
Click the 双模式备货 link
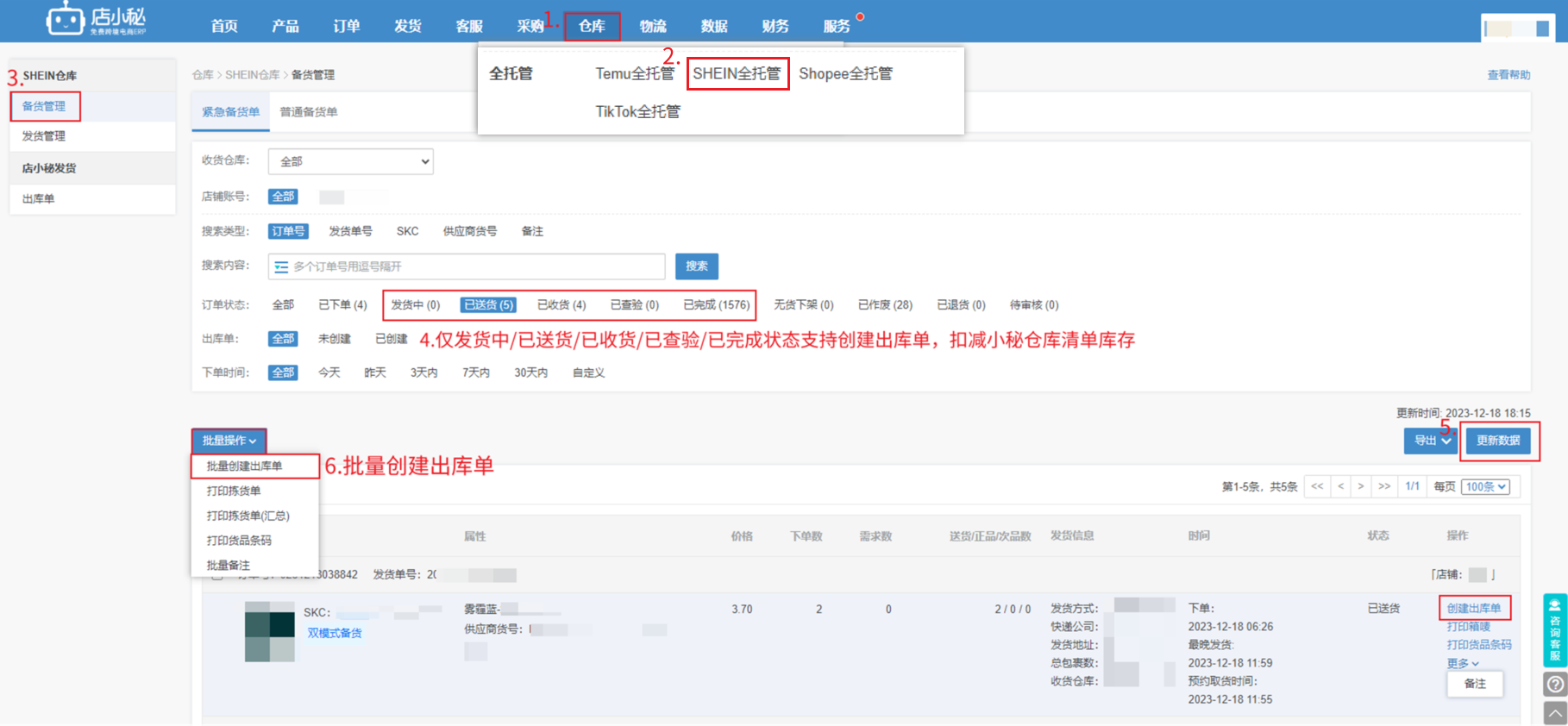coord(335,634)
